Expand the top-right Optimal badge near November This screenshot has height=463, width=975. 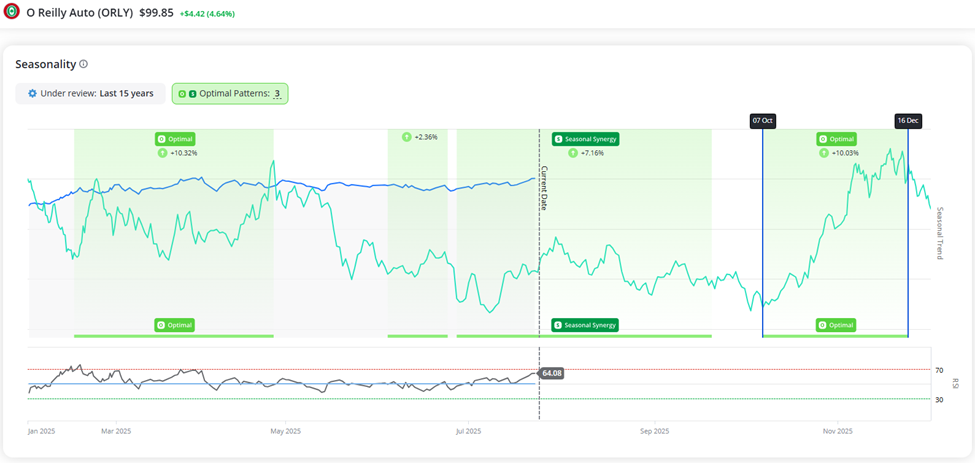pyautogui.click(x=836, y=139)
